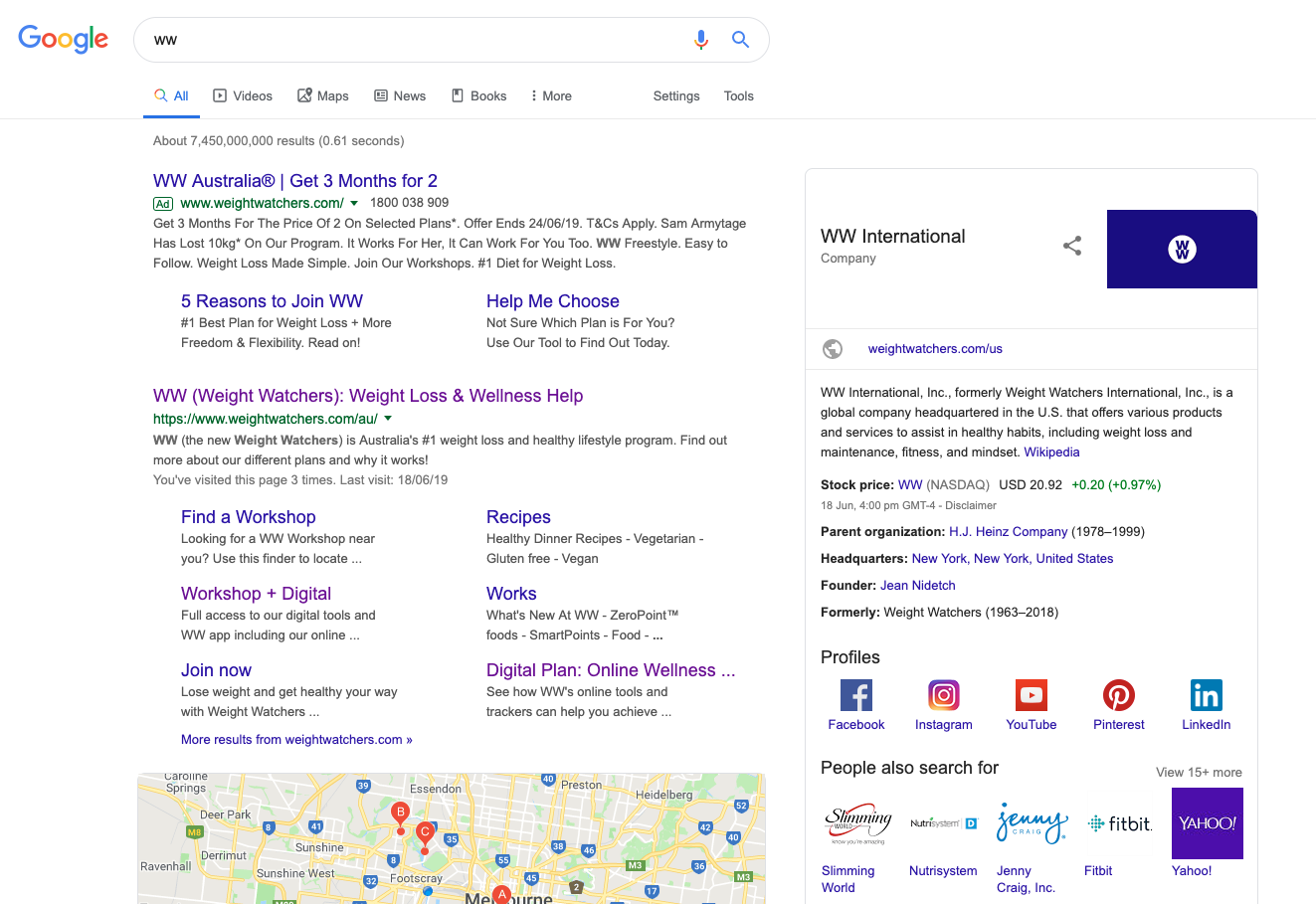
Task: Open the 'Find a Workshop' link
Action: pyautogui.click(x=248, y=517)
